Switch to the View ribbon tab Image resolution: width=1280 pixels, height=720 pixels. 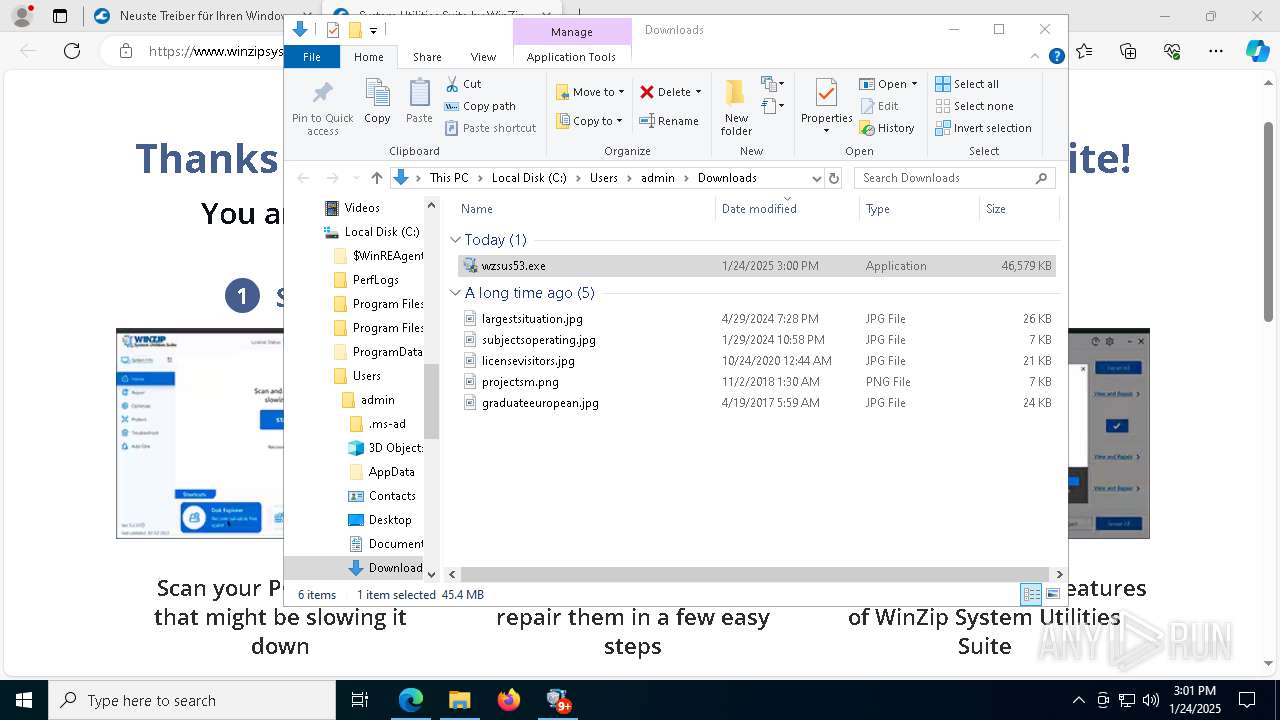[x=483, y=57]
